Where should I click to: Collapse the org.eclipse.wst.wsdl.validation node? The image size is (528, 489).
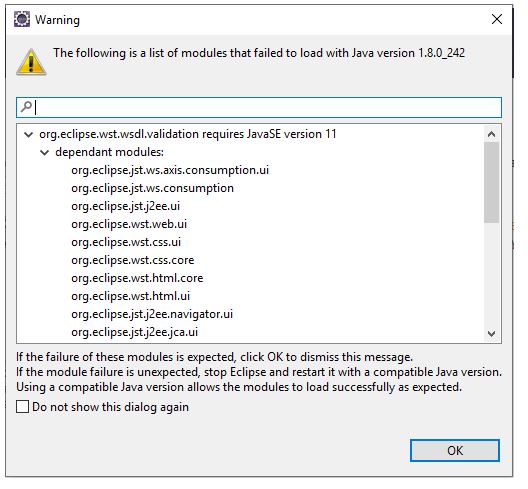click(29, 135)
